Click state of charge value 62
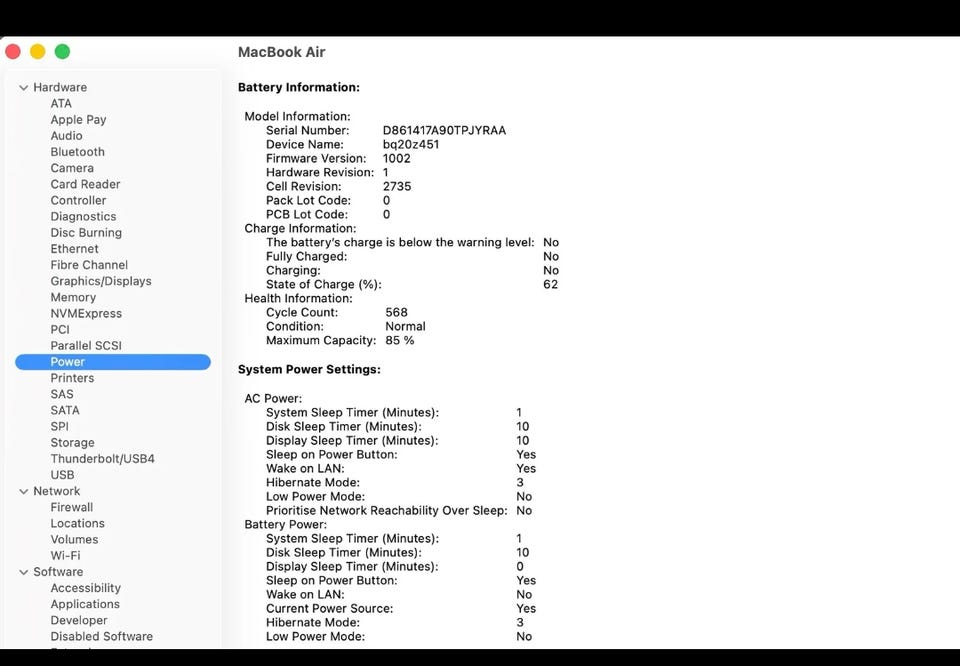This screenshot has width=960, height=666. pyautogui.click(x=550, y=285)
